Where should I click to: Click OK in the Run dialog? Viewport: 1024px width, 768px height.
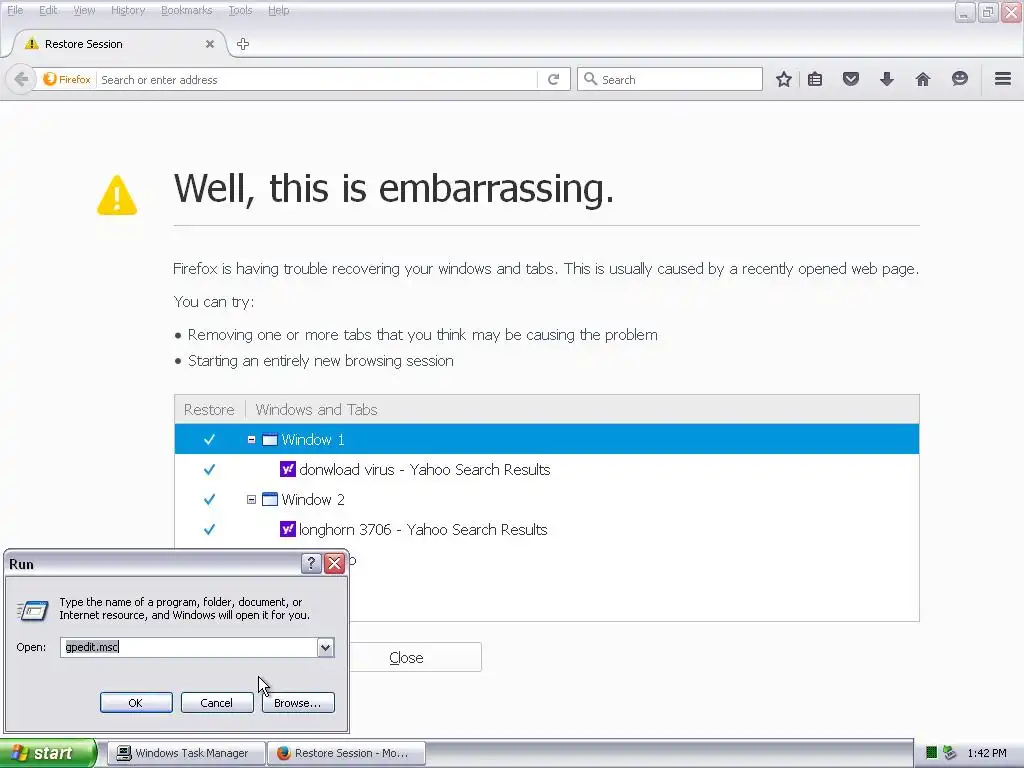click(136, 703)
